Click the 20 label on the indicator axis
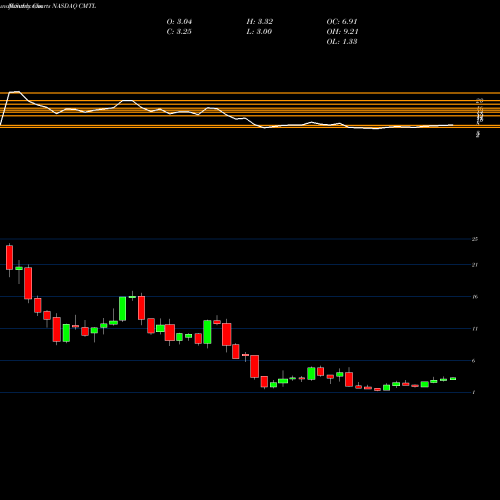 click(480, 100)
